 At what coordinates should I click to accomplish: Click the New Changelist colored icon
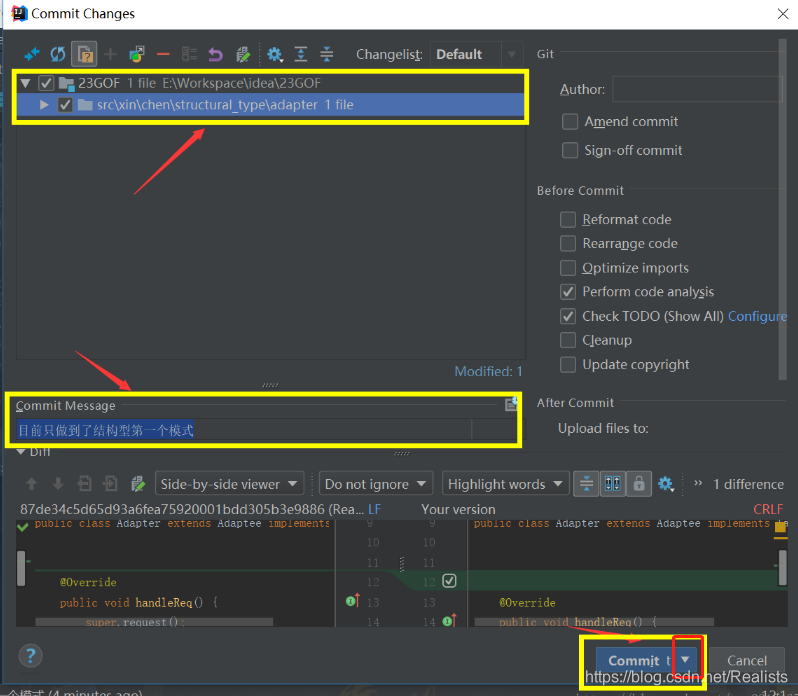[136, 54]
